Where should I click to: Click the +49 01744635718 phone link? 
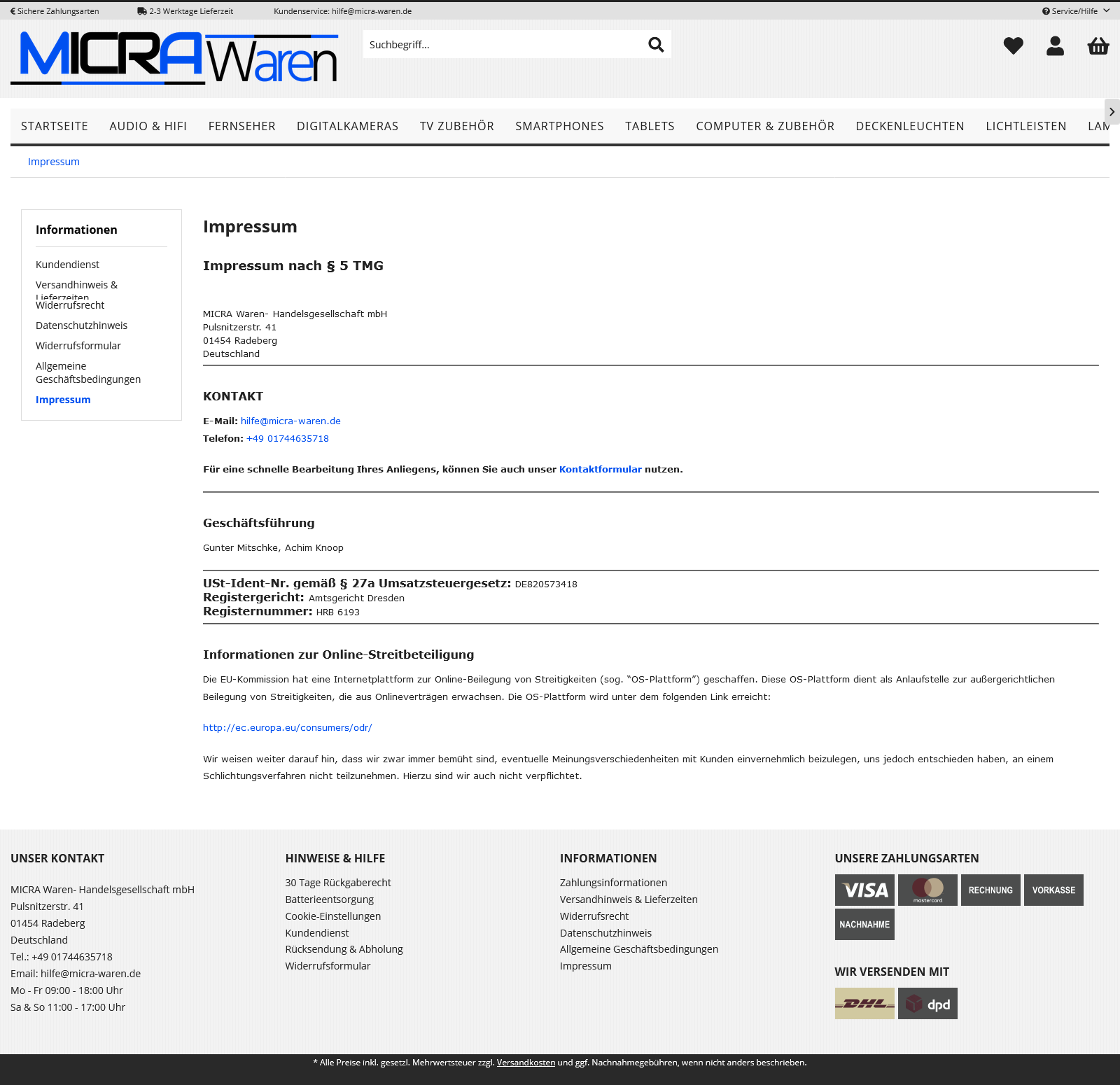click(288, 438)
